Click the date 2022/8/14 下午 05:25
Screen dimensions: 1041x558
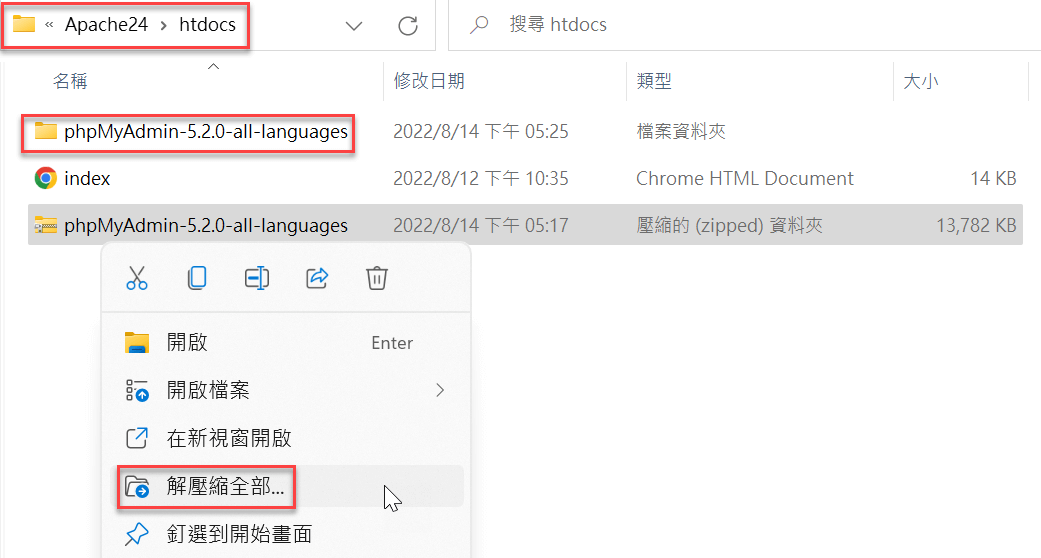click(x=481, y=132)
